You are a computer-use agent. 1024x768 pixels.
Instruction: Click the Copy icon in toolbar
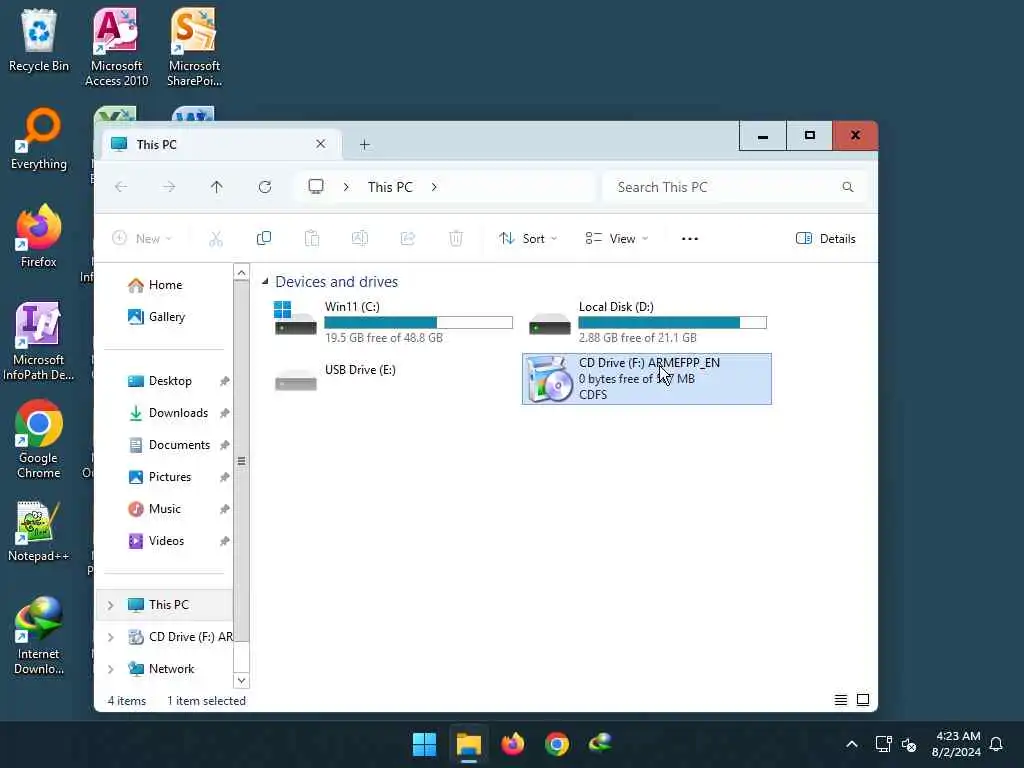[x=264, y=238]
